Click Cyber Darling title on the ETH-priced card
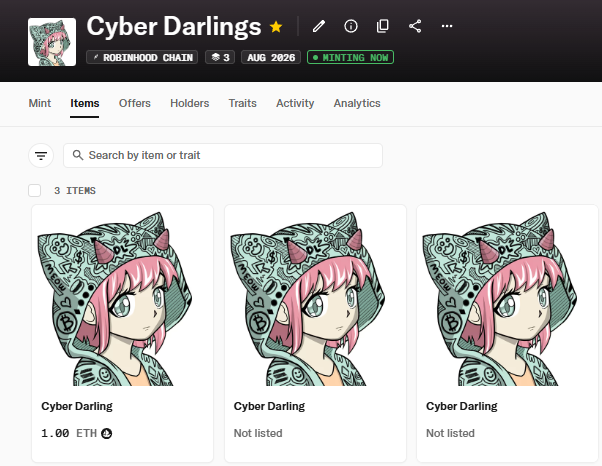The height and width of the screenshot is (466, 602). pos(77,406)
